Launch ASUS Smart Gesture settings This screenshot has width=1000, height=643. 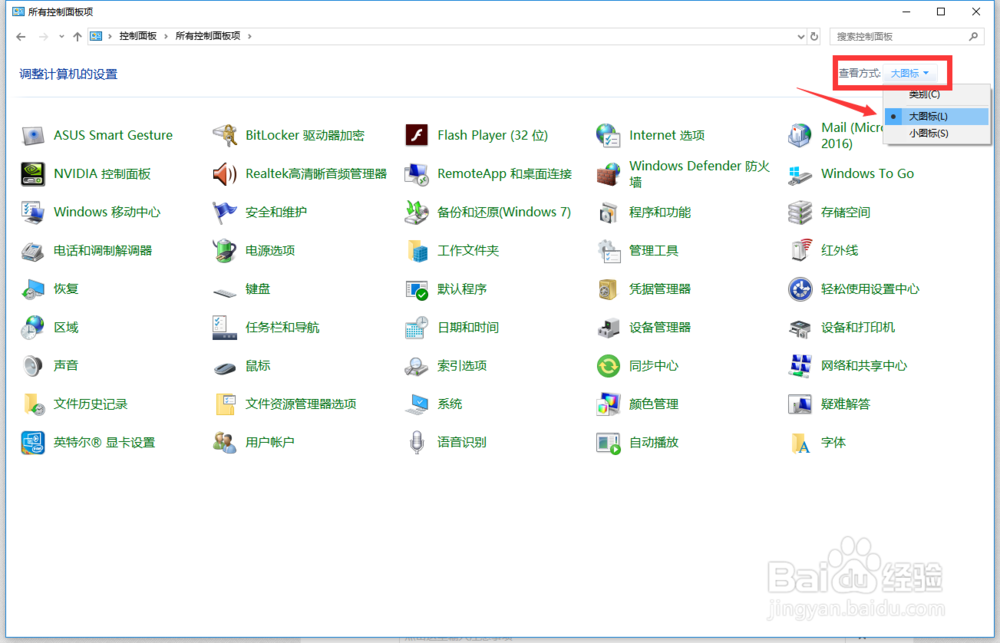click(x=113, y=134)
